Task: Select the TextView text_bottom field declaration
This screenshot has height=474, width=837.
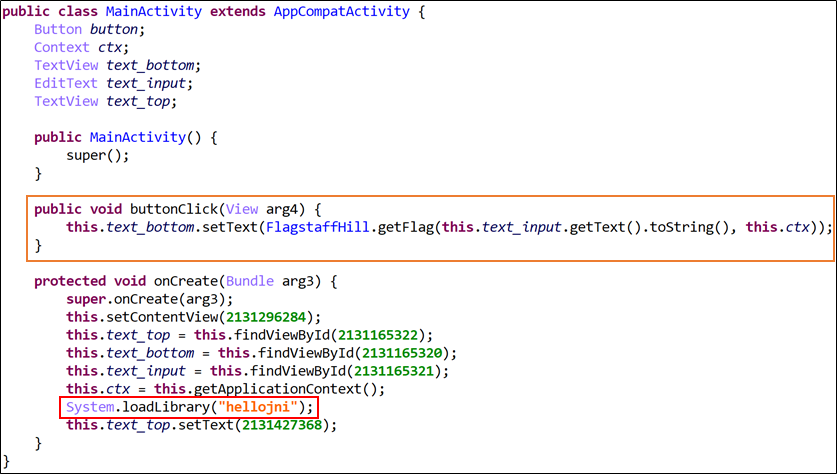Action: (117, 66)
